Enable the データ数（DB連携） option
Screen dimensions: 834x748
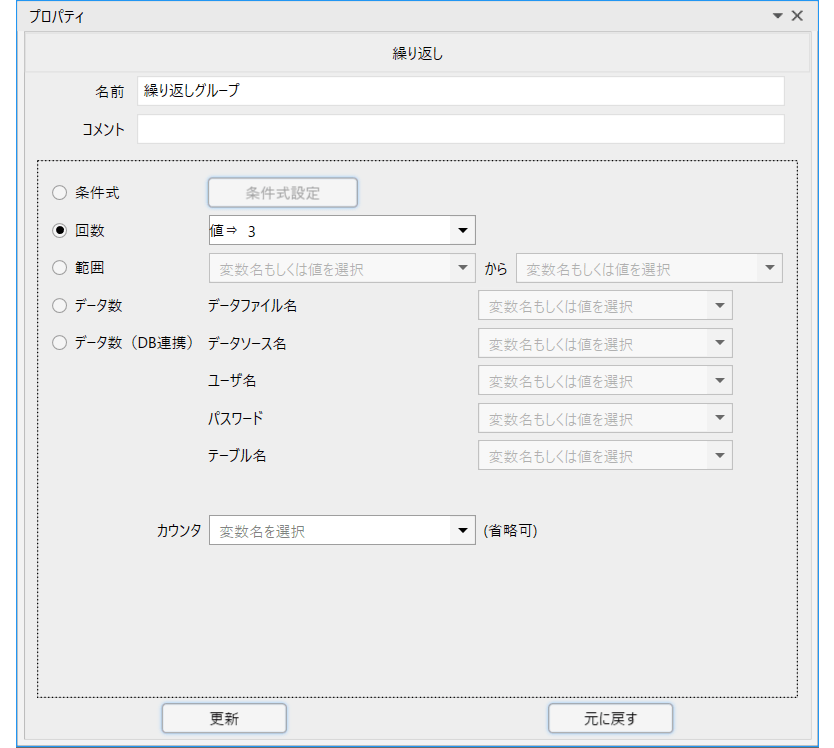coord(59,342)
